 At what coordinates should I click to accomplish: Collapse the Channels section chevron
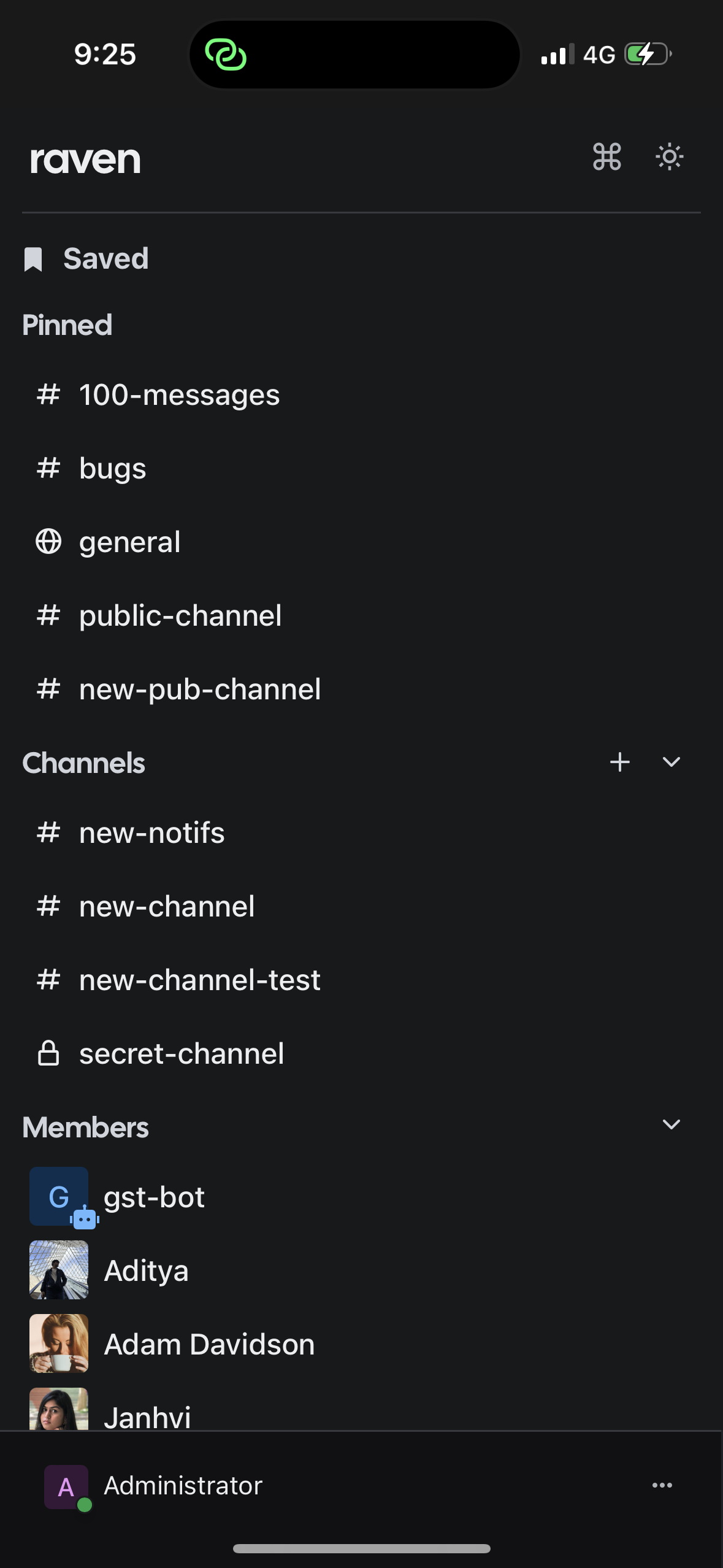671,763
